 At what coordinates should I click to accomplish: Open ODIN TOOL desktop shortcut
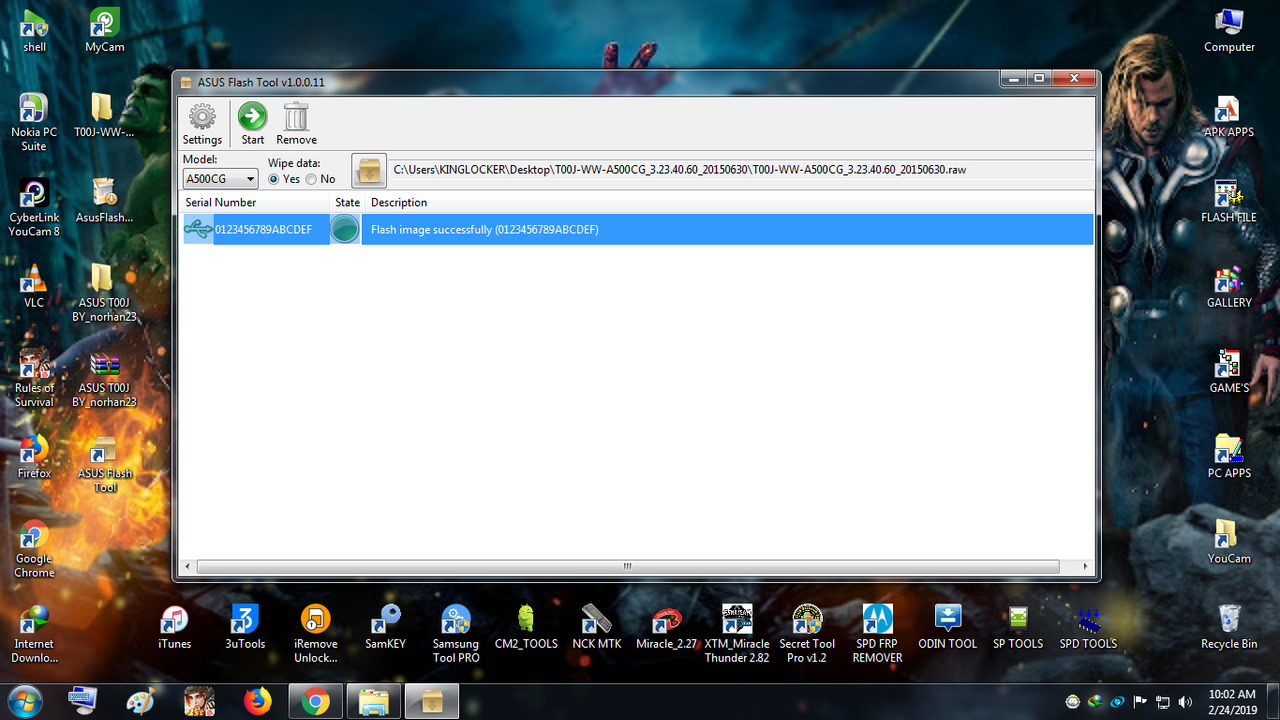948,627
